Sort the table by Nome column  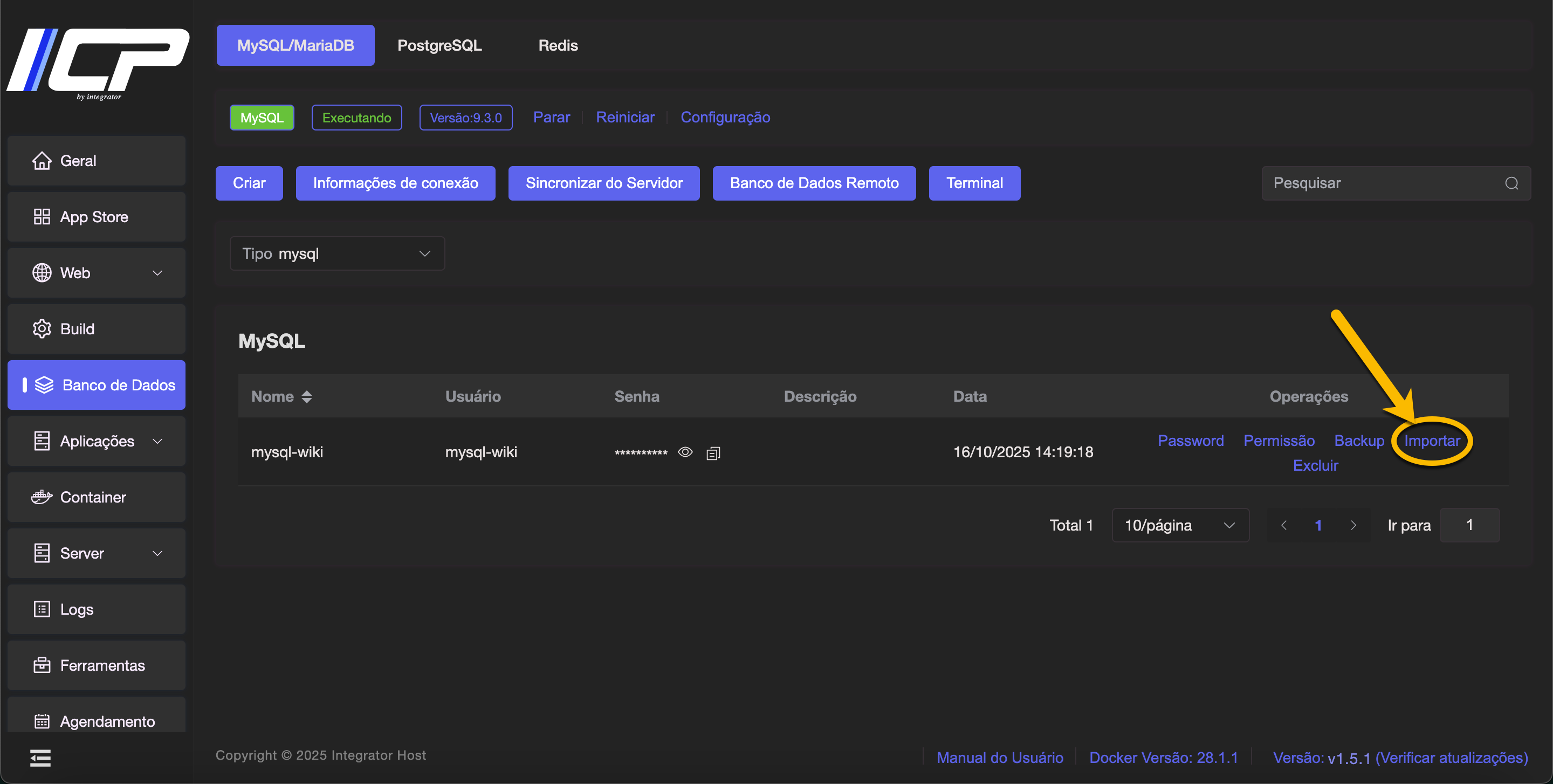pyautogui.click(x=306, y=396)
